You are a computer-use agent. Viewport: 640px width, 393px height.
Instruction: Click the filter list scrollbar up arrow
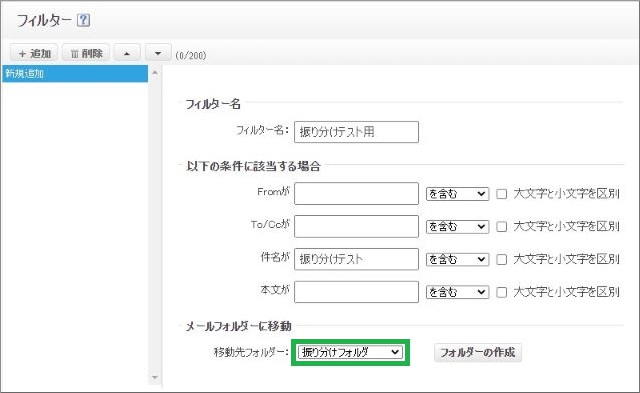(155, 73)
